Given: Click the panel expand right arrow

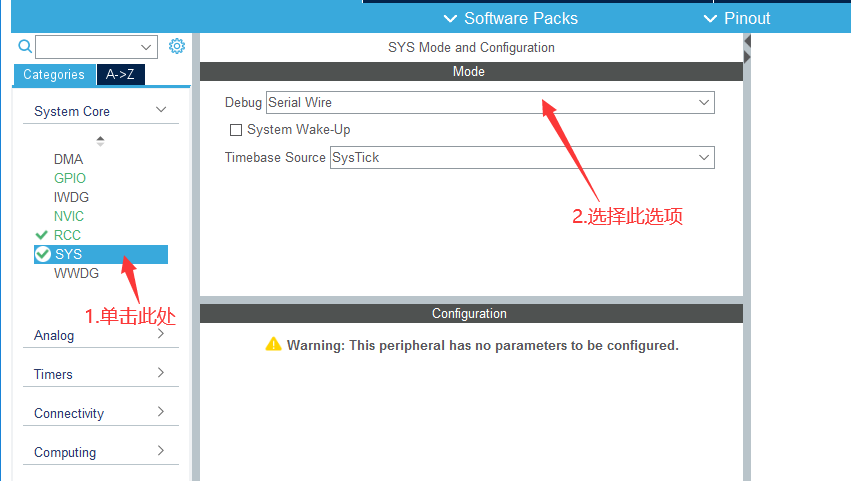Looking at the screenshot, I should tap(747, 57).
